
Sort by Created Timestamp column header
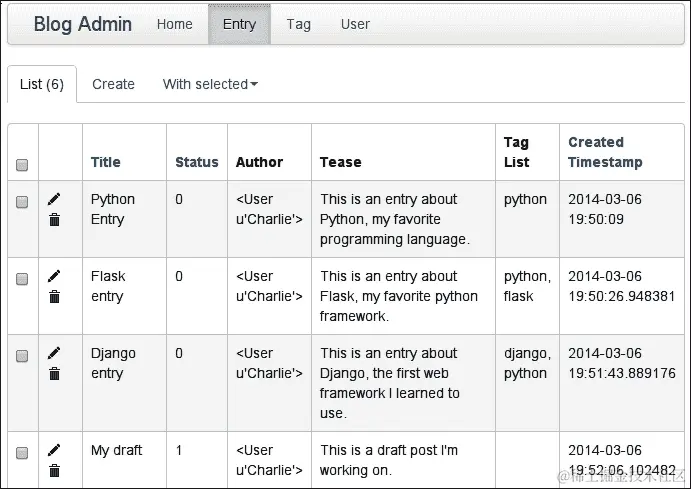tap(605, 152)
